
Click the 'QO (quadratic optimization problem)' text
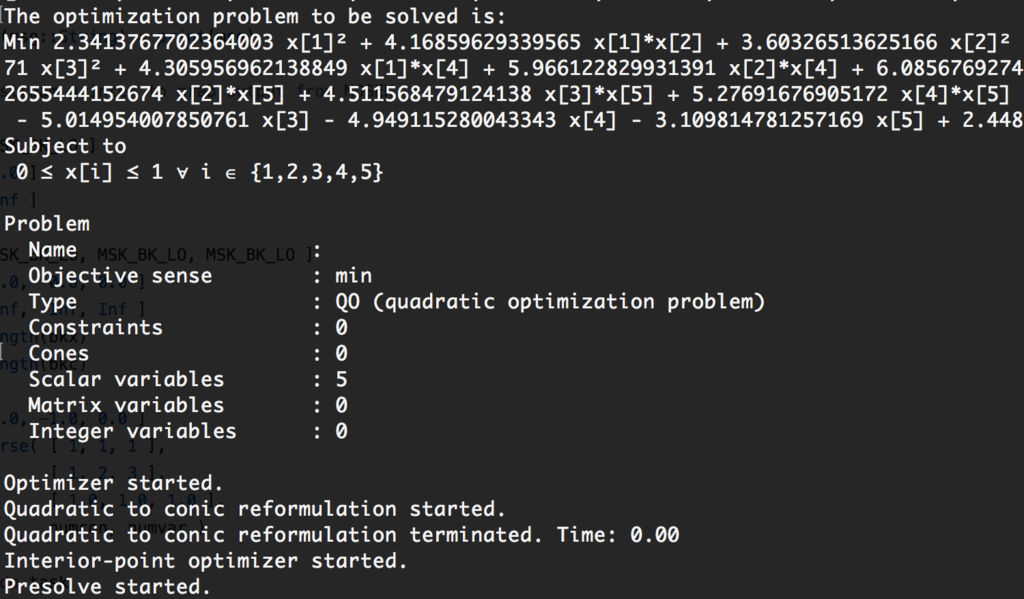549,302
